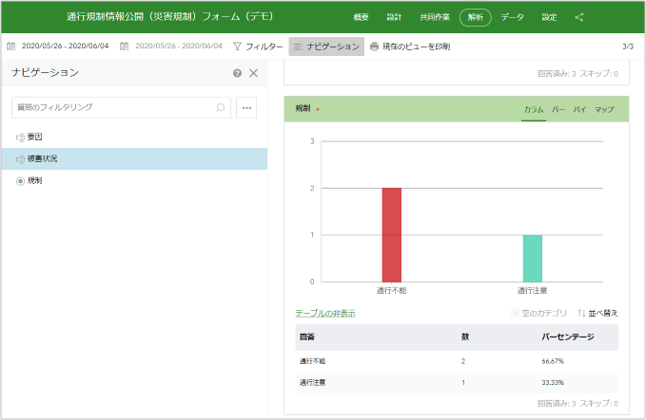
Task: Click the テーブルの非表示 link
Action: (x=325, y=313)
